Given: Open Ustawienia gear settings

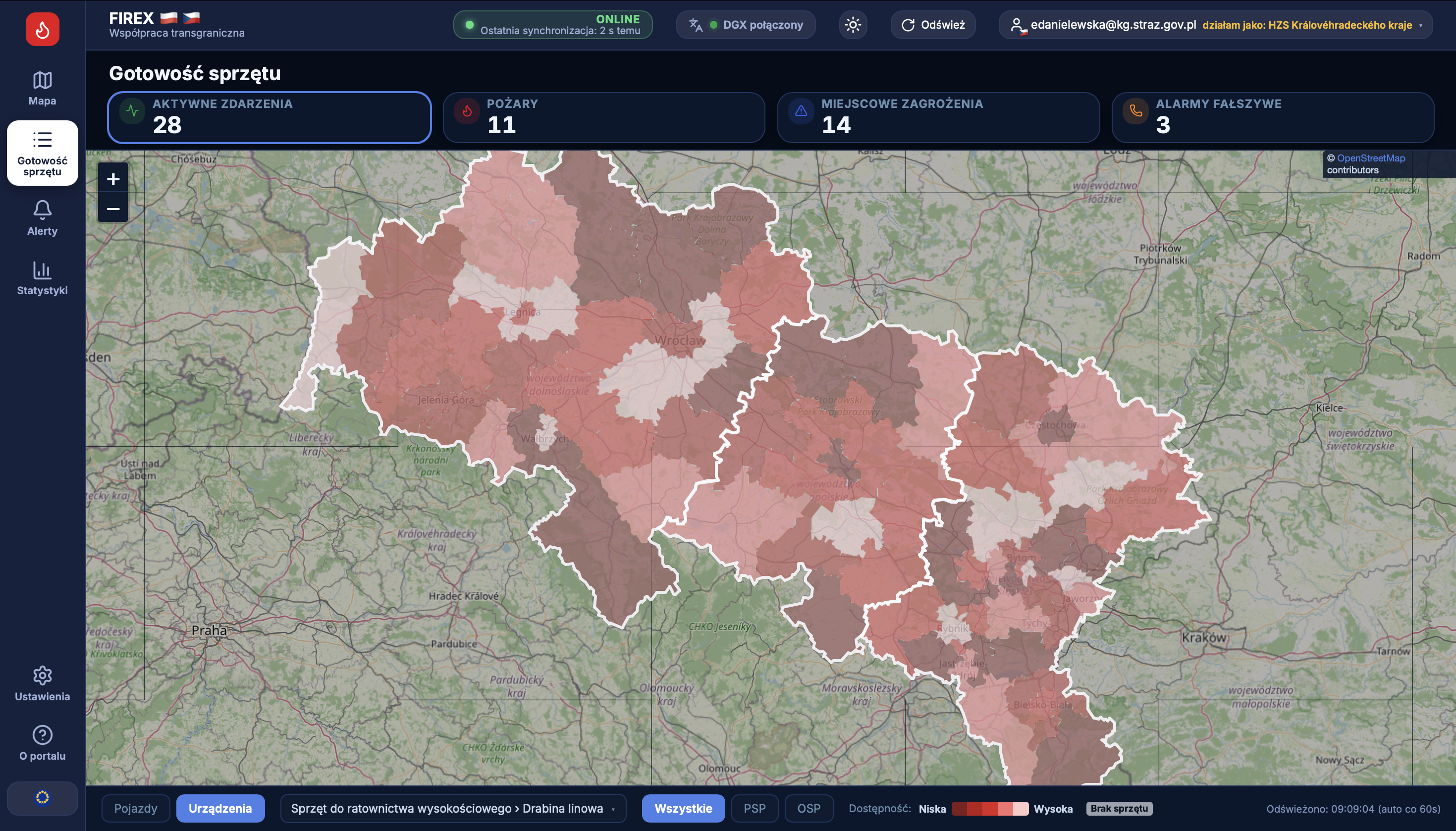Looking at the screenshot, I should click(42, 684).
